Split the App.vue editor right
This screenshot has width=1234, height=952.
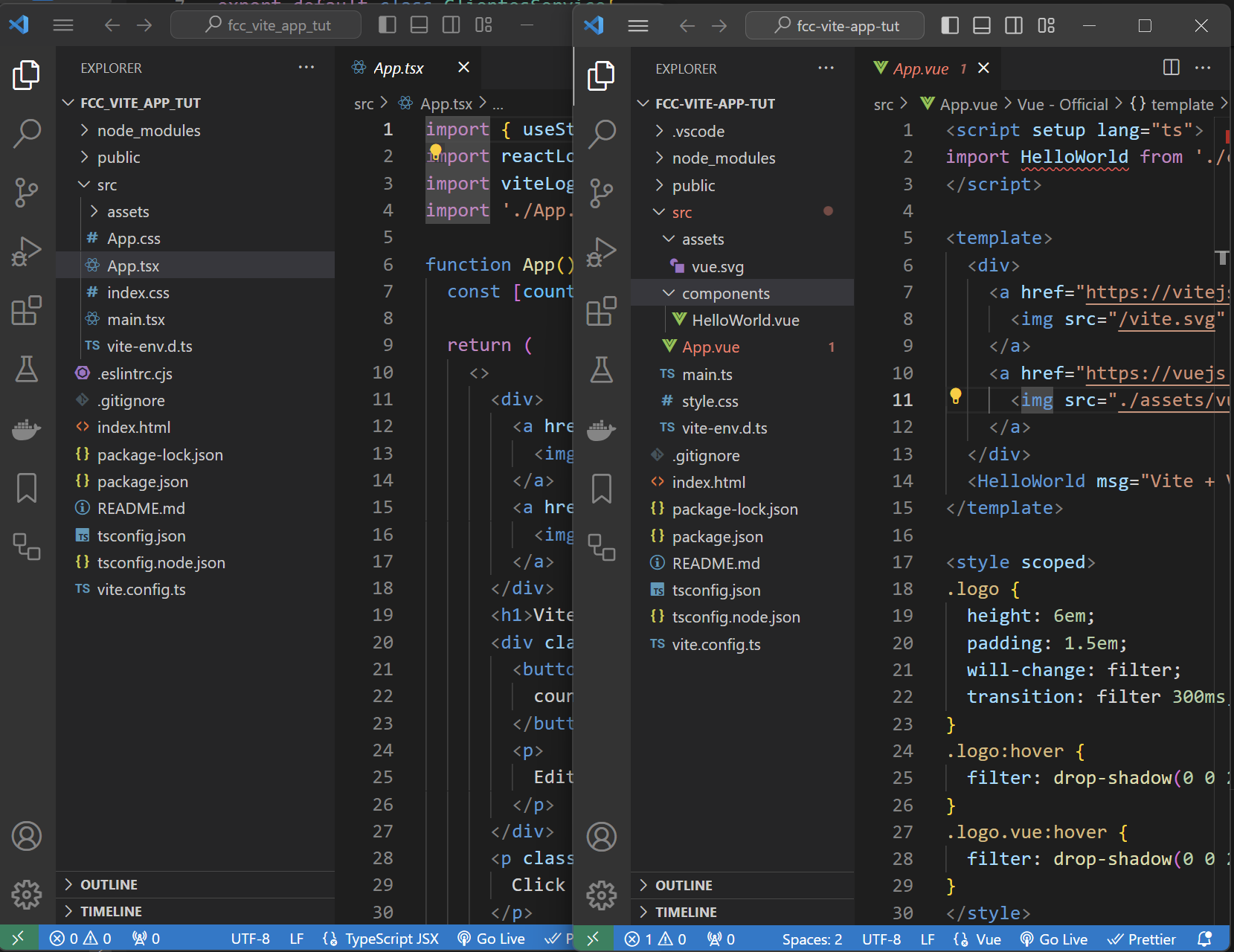coord(1171,68)
